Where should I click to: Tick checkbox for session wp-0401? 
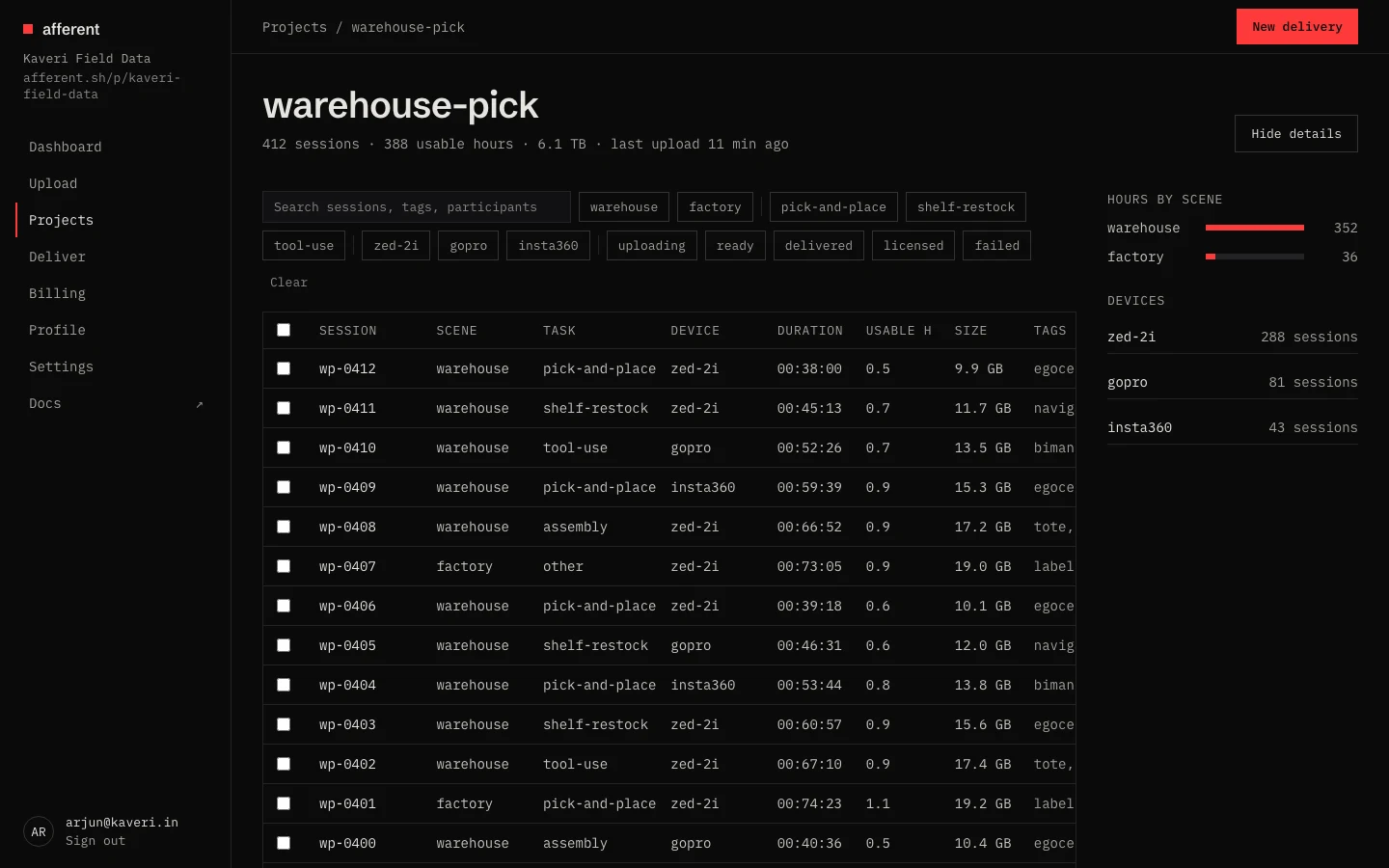(284, 803)
